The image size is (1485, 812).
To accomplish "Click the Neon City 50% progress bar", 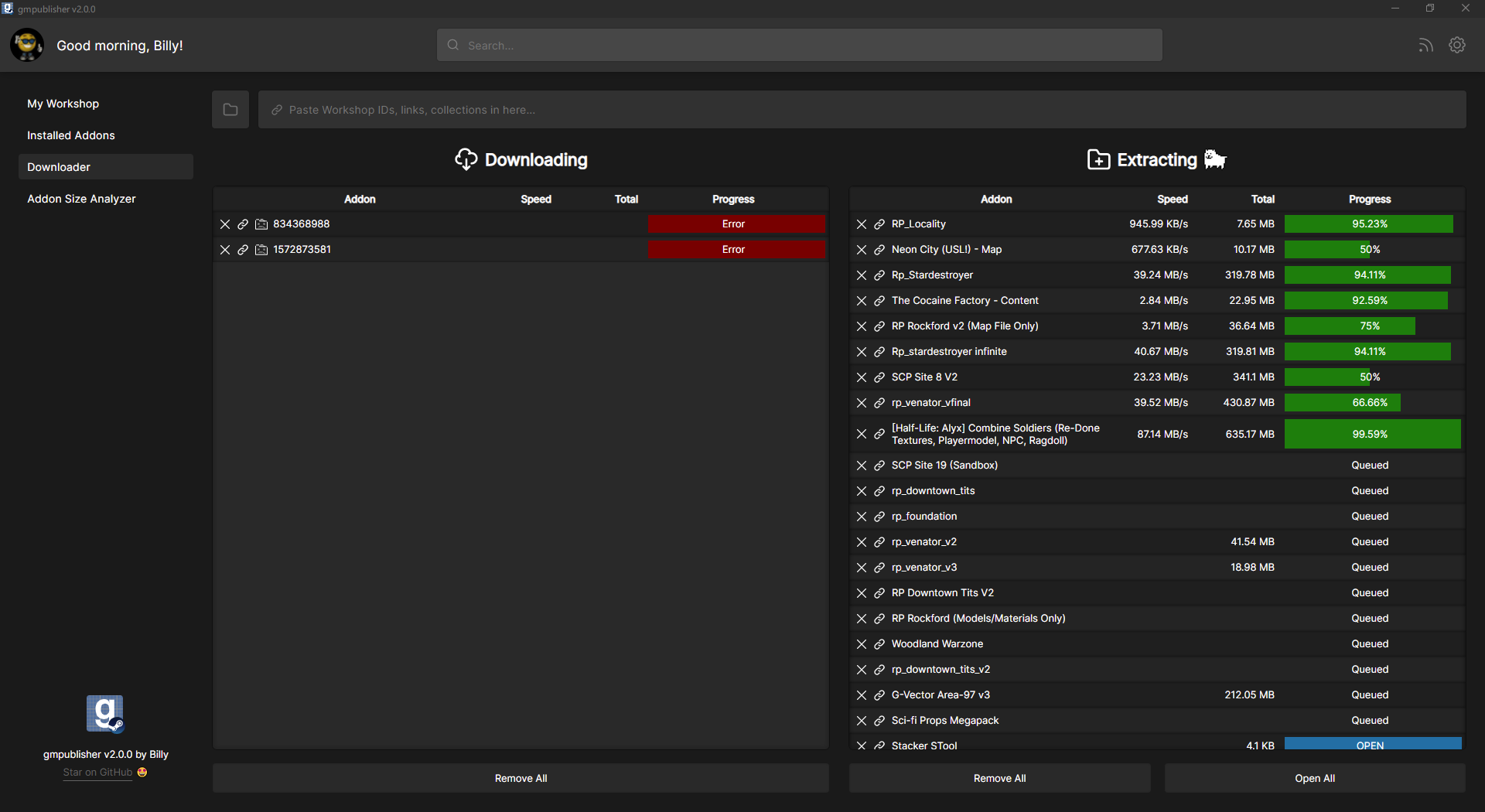I will (x=1370, y=249).
